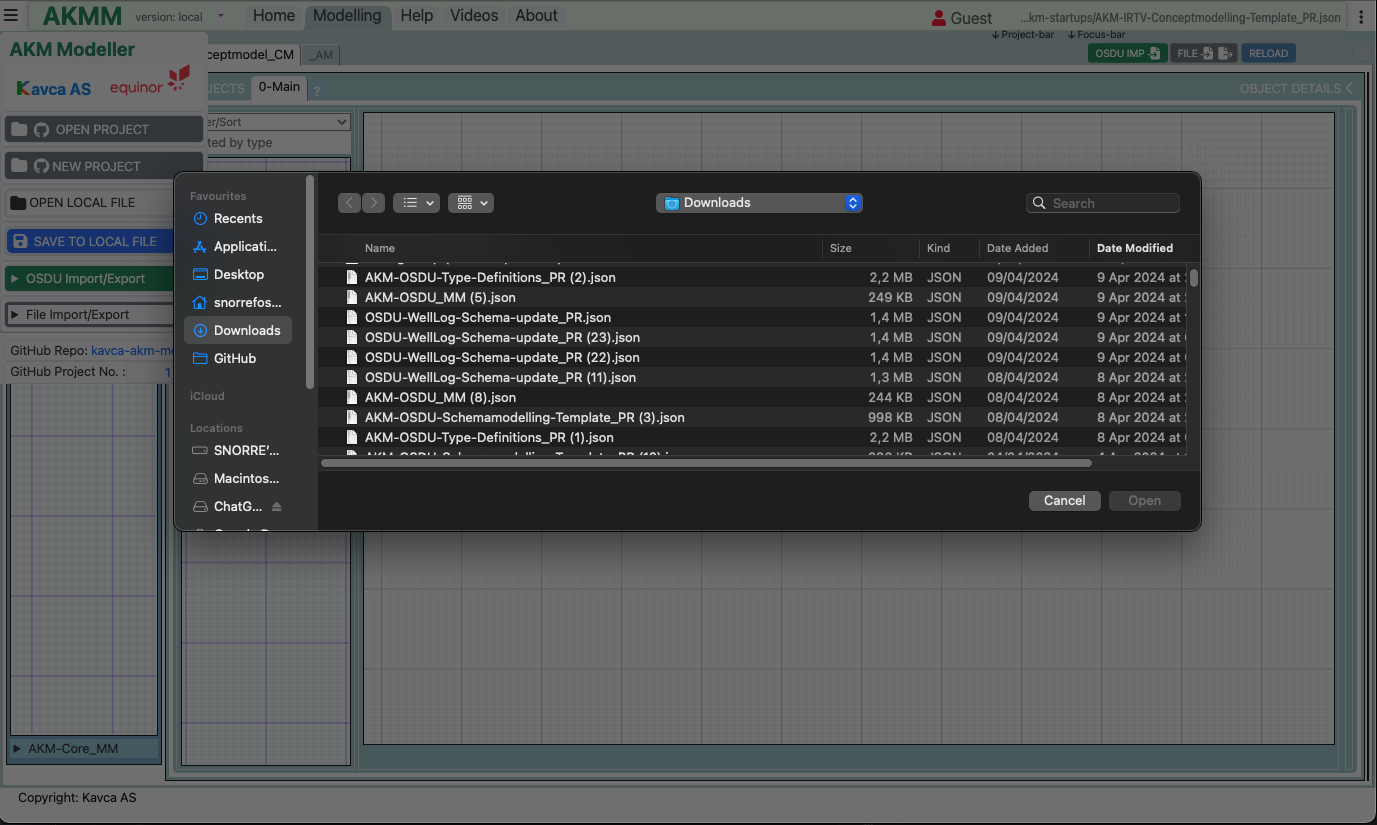Open the Downloads location popup
Viewport: 1377px width, 825px height.
click(759, 203)
